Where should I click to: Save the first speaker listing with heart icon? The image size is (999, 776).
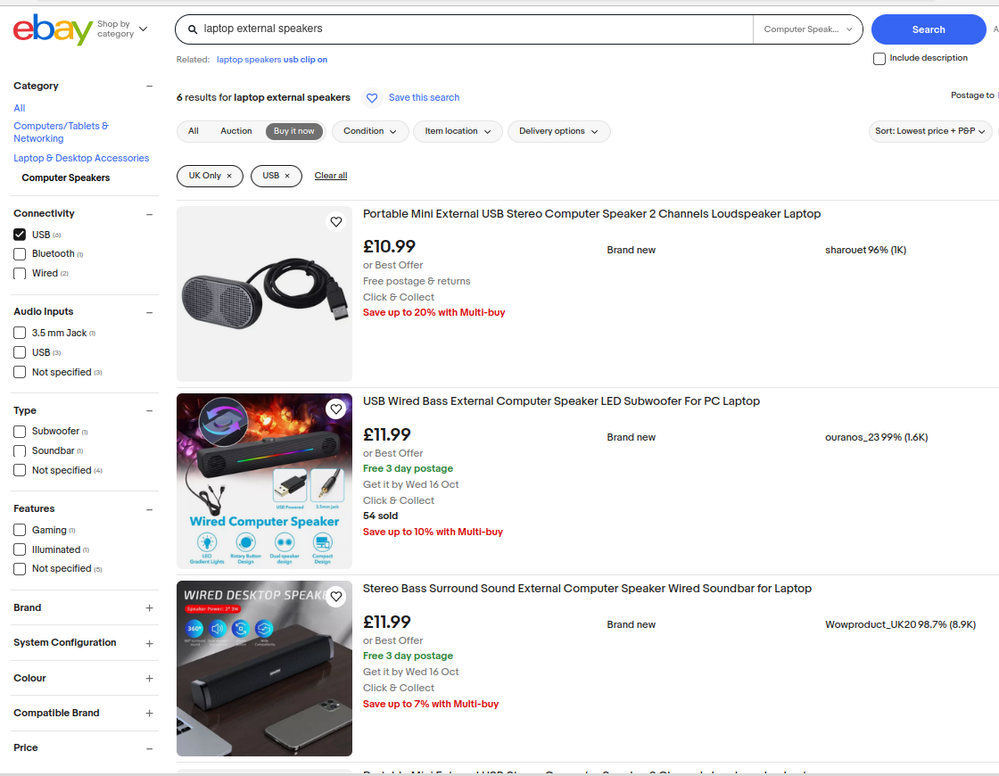(336, 222)
